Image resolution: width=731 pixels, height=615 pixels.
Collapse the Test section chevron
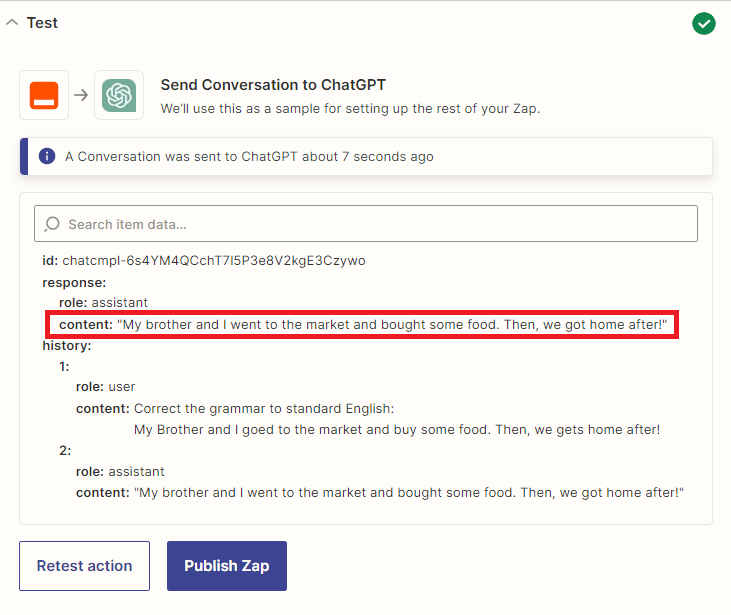(x=12, y=23)
